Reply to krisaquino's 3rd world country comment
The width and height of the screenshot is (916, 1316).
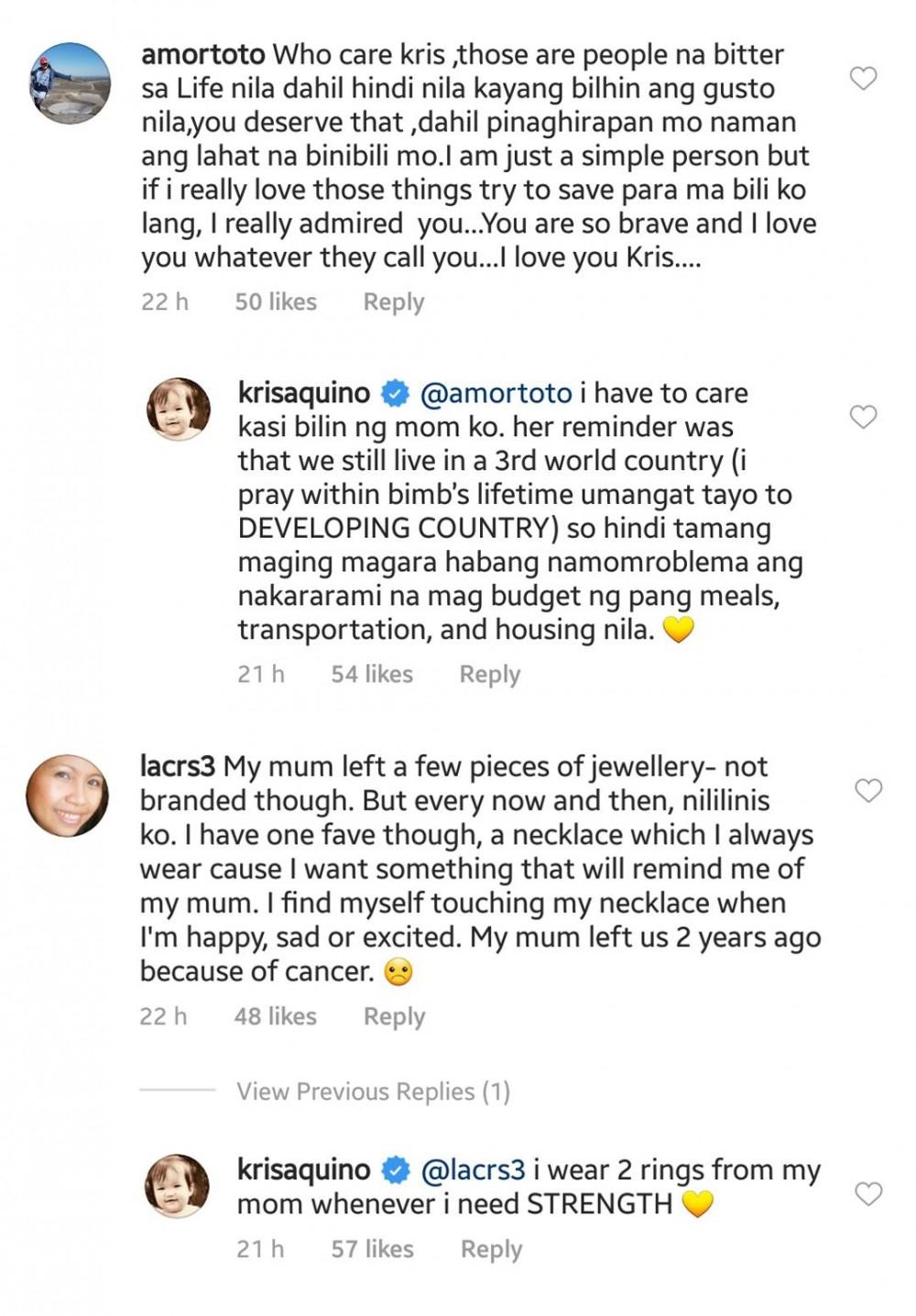pyautogui.click(x=489, y=674)
